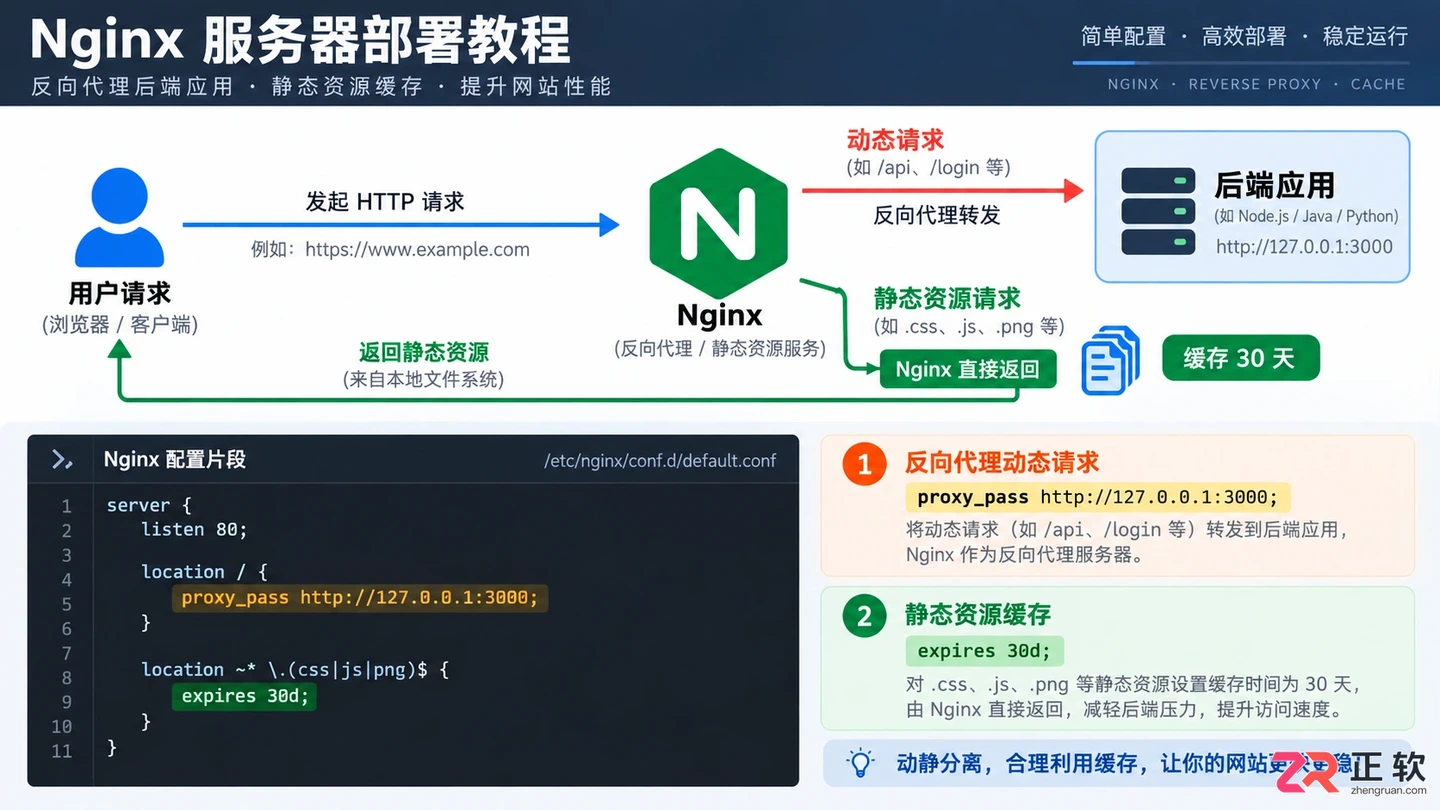The image size is (1440, 810).
Task: Click the 'listen 80;' code line
Action: click(x=194, y=530)
